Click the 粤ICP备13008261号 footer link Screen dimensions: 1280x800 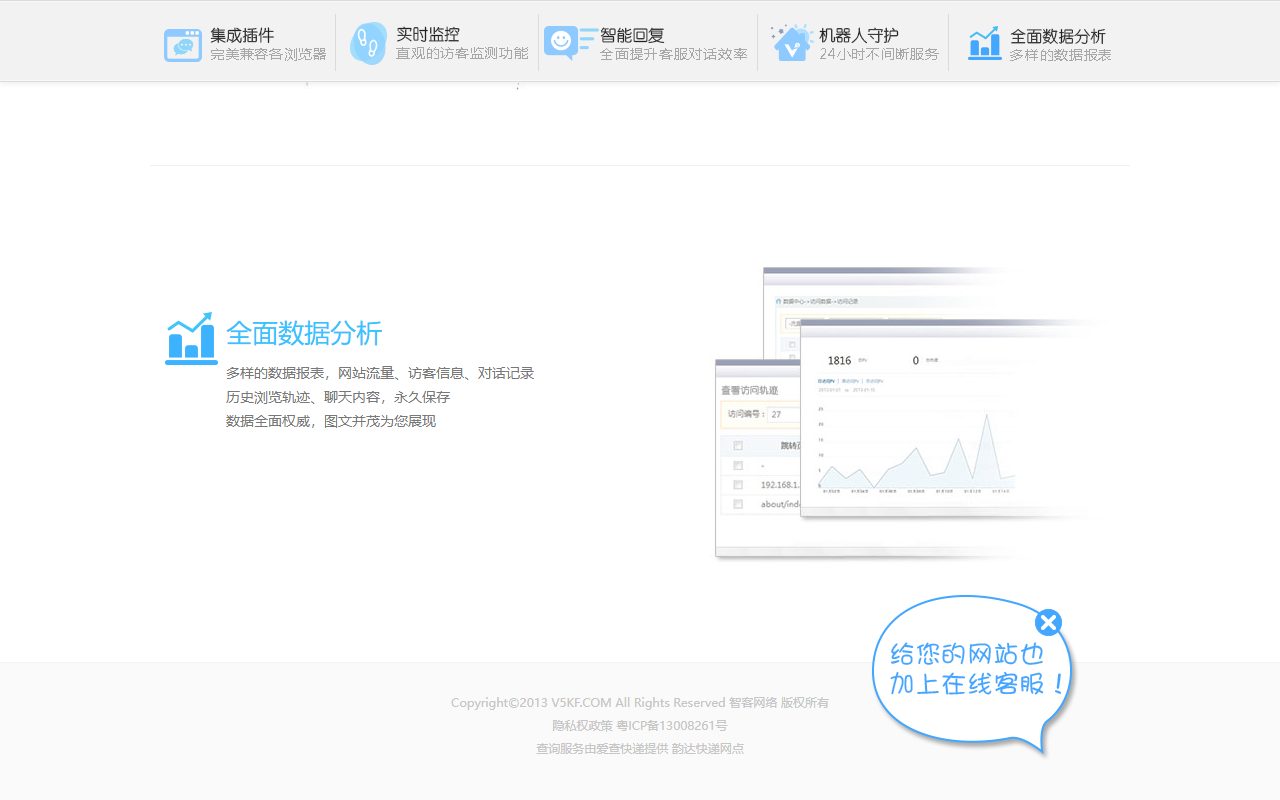(x=671, y=725)
